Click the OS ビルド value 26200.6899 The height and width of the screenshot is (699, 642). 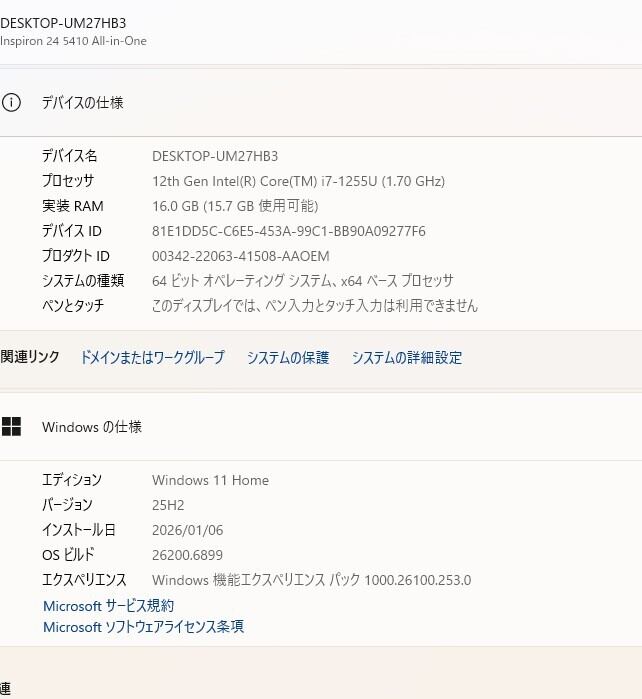(187, 555)
